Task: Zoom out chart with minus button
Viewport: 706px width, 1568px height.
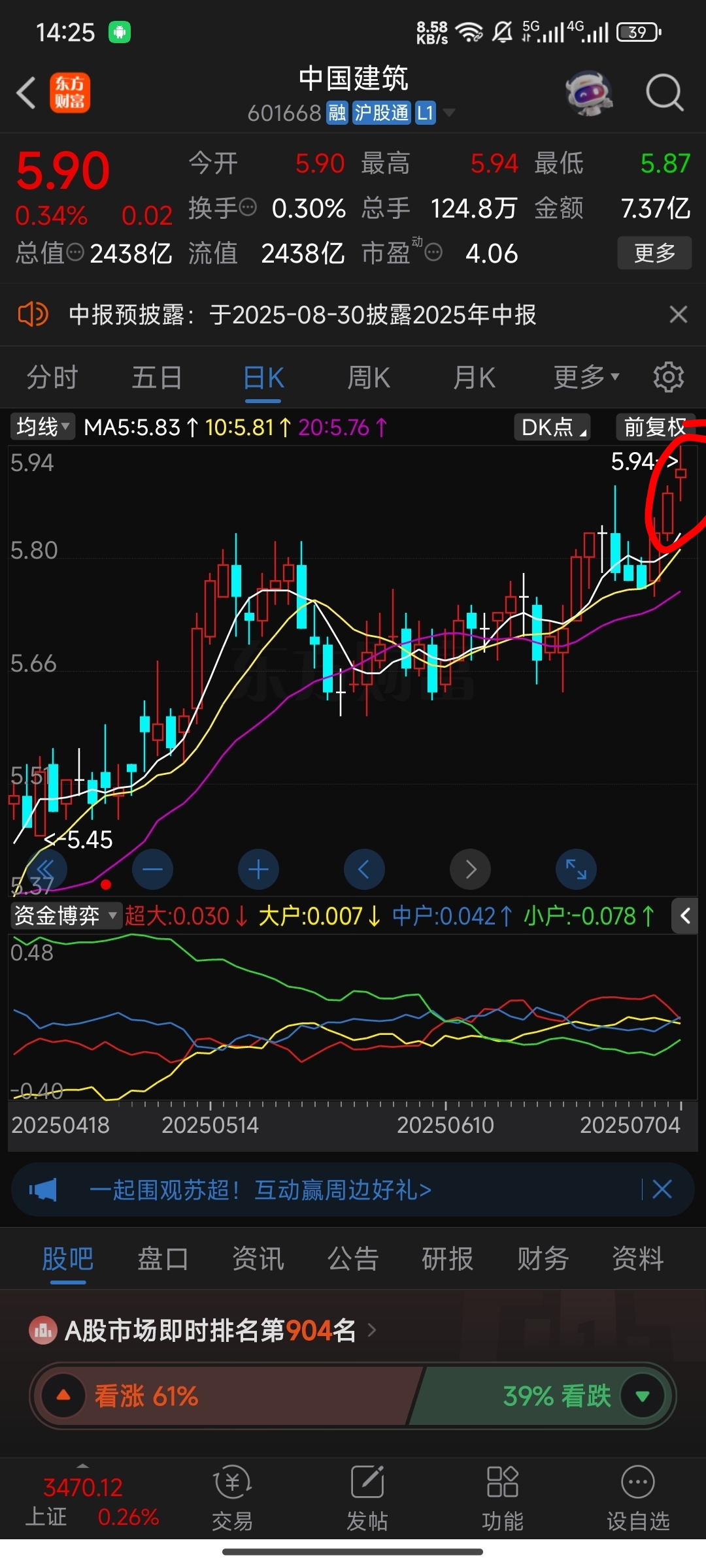Action: coord(152,869)
